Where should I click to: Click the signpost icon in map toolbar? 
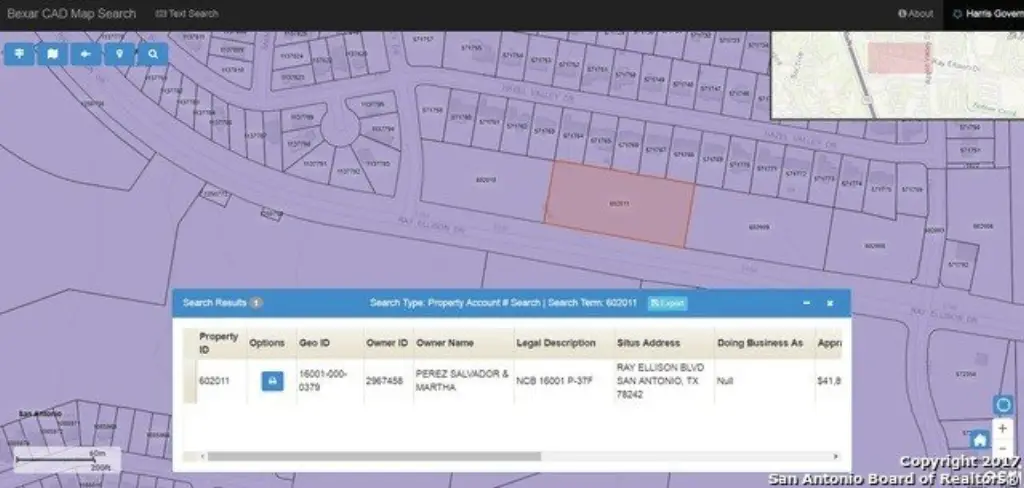(x=19, y=54)
